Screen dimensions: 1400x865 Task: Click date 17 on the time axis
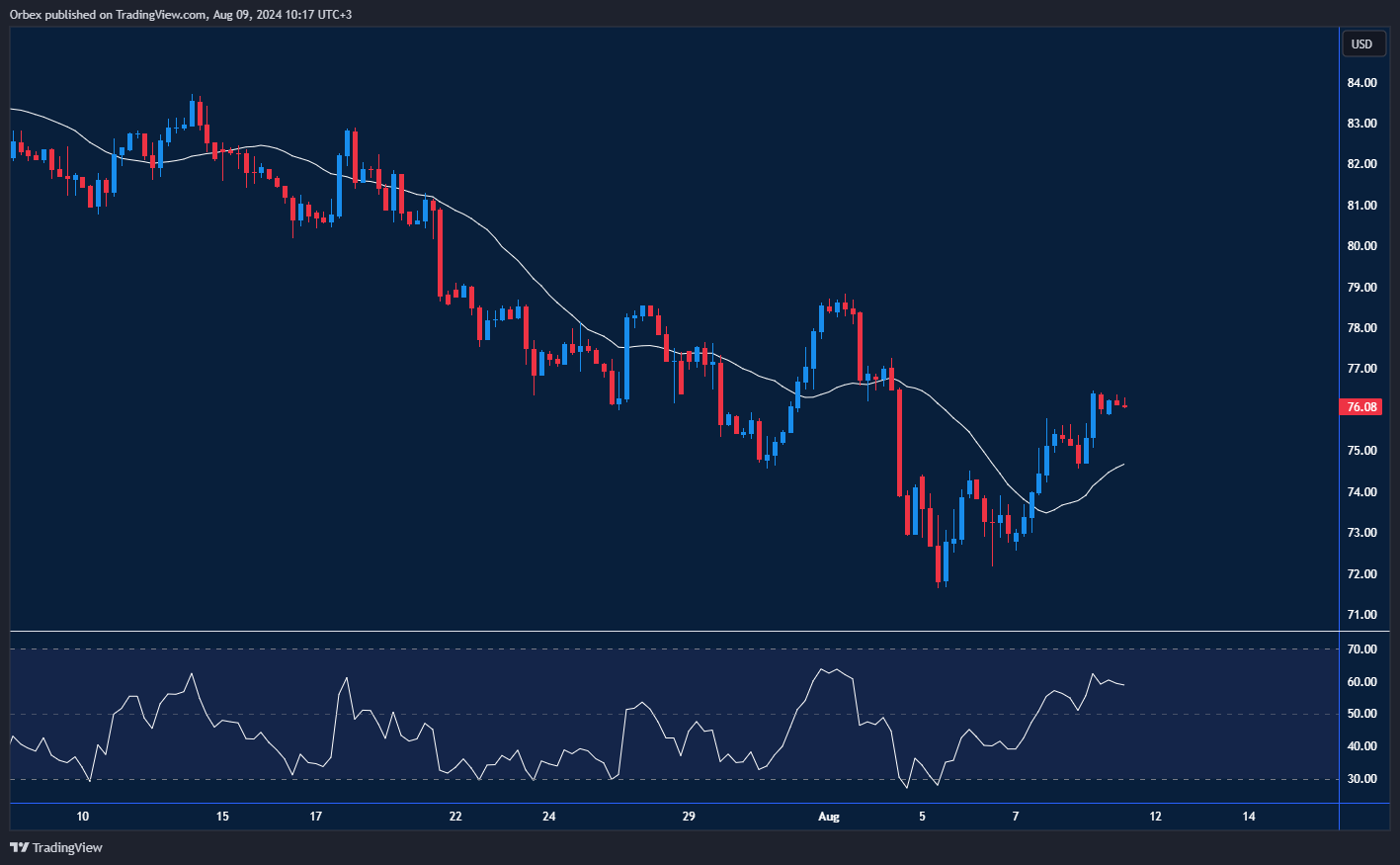click(x=316, y=817)
